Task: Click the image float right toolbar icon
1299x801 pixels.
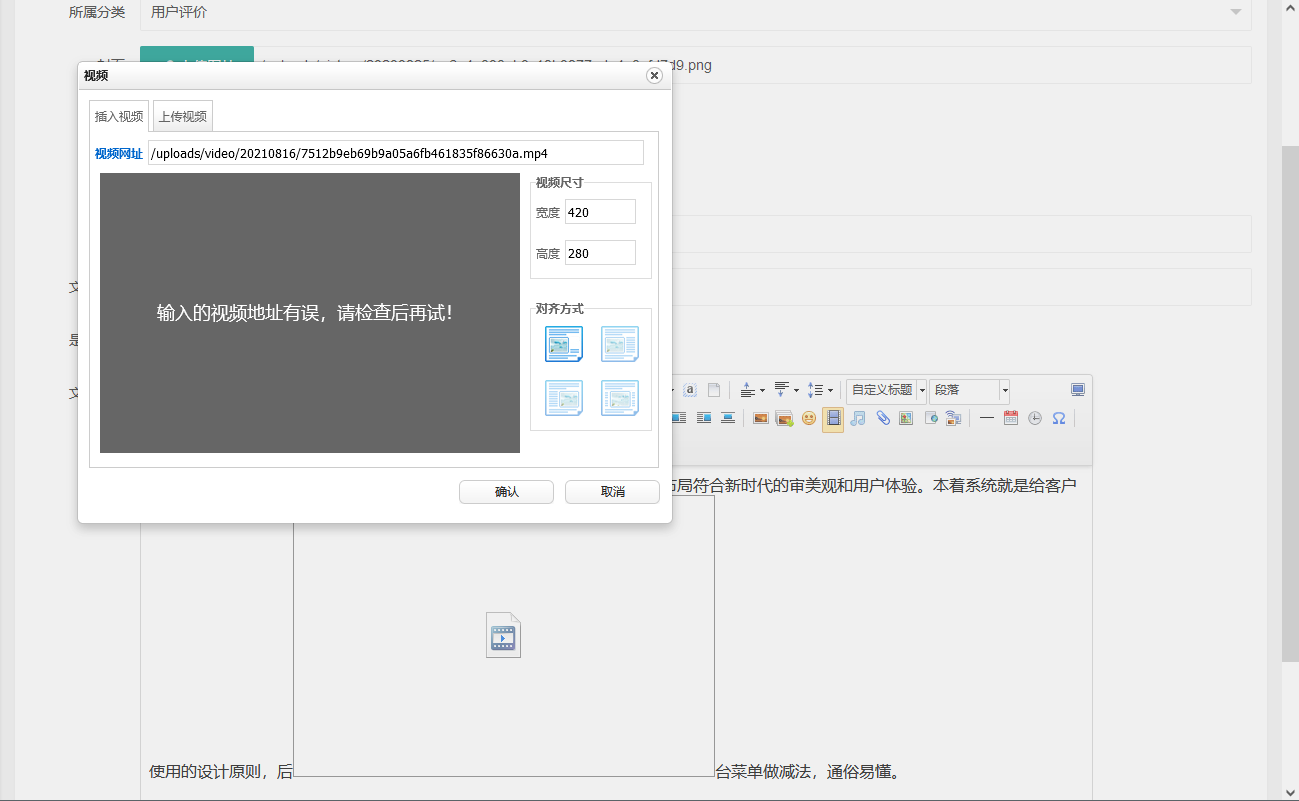Action: [x=704, y=418]
